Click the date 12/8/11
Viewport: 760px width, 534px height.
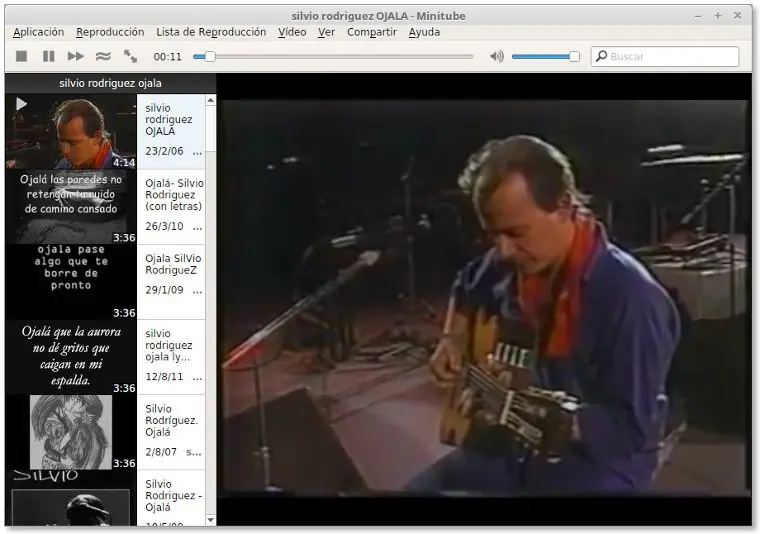point(164,377)
